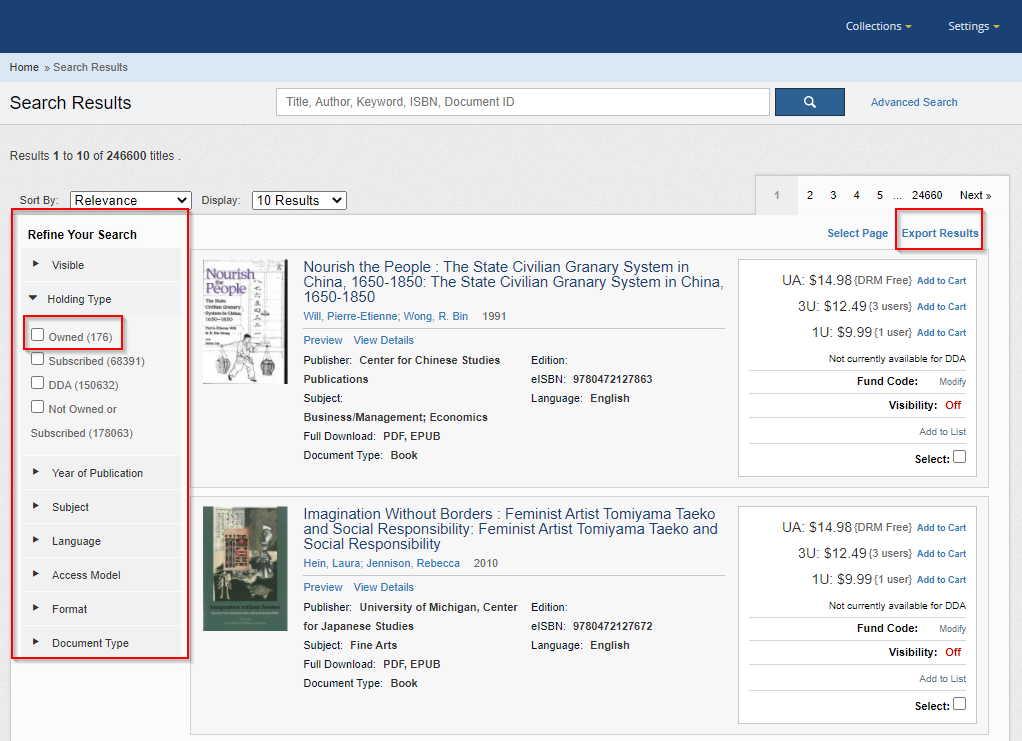1022x741 pixels.
Task: Expand the Year of Publication filter
Action: pos(98,472)
